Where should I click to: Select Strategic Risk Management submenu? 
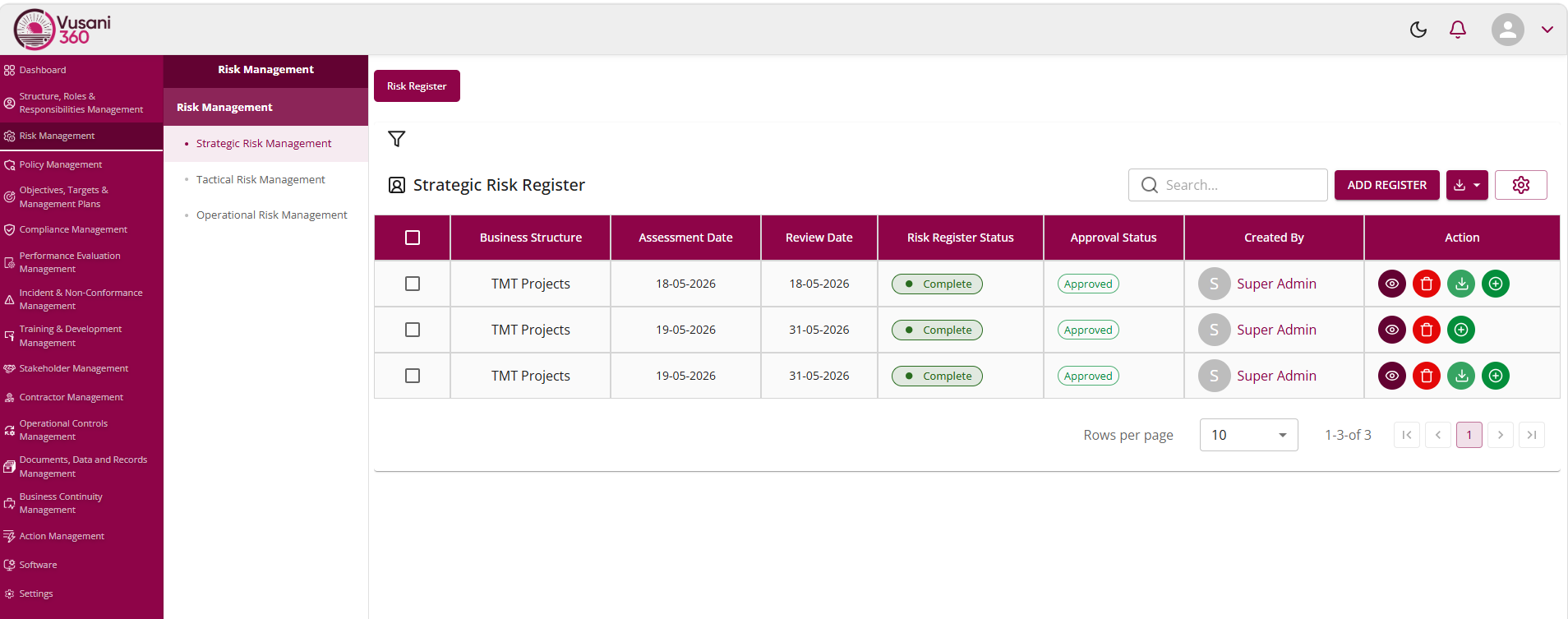(265, 143)
